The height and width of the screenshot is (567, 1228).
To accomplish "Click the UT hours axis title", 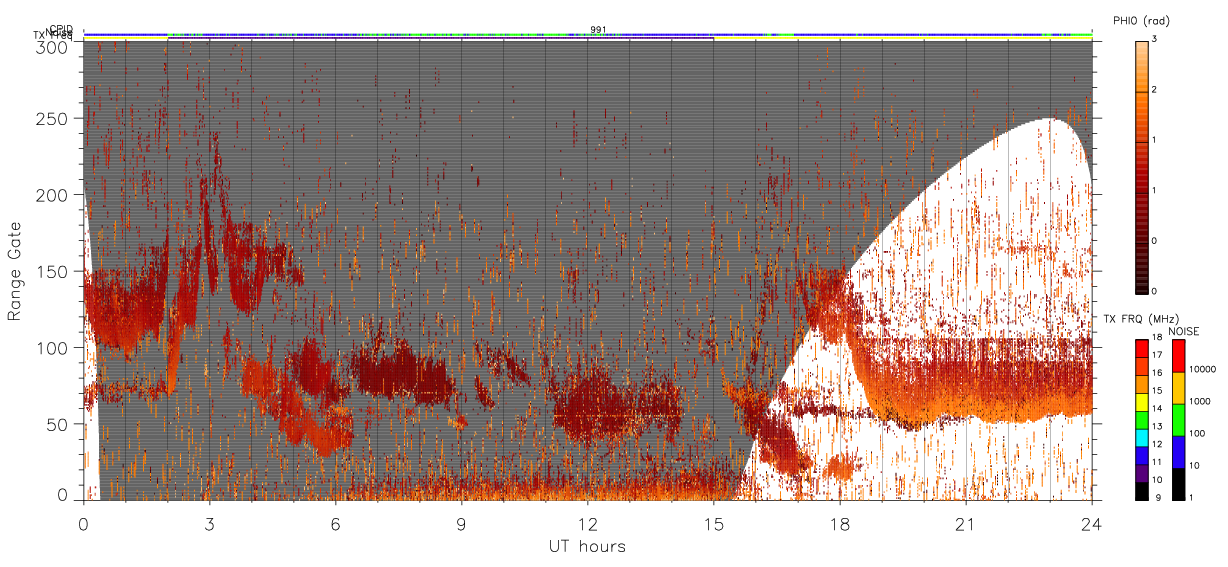I will 587,546.
